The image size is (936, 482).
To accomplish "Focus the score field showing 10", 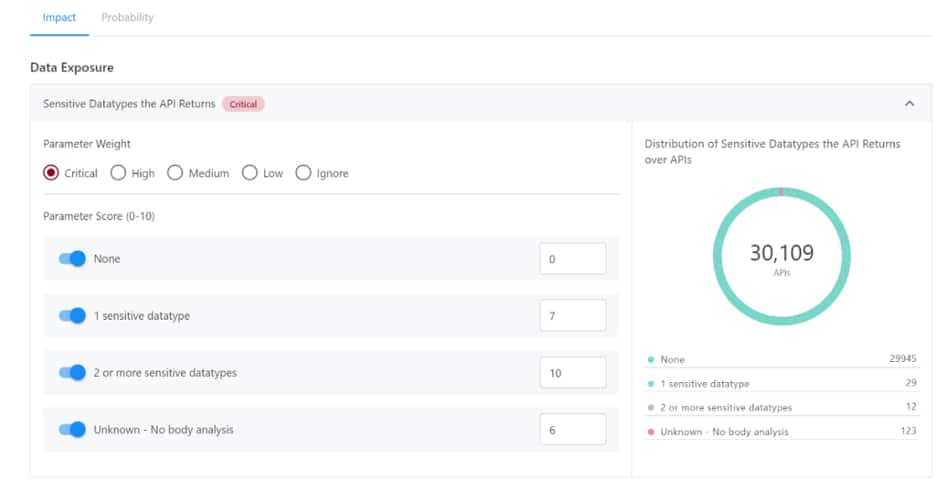I will [x=572, y=373].
